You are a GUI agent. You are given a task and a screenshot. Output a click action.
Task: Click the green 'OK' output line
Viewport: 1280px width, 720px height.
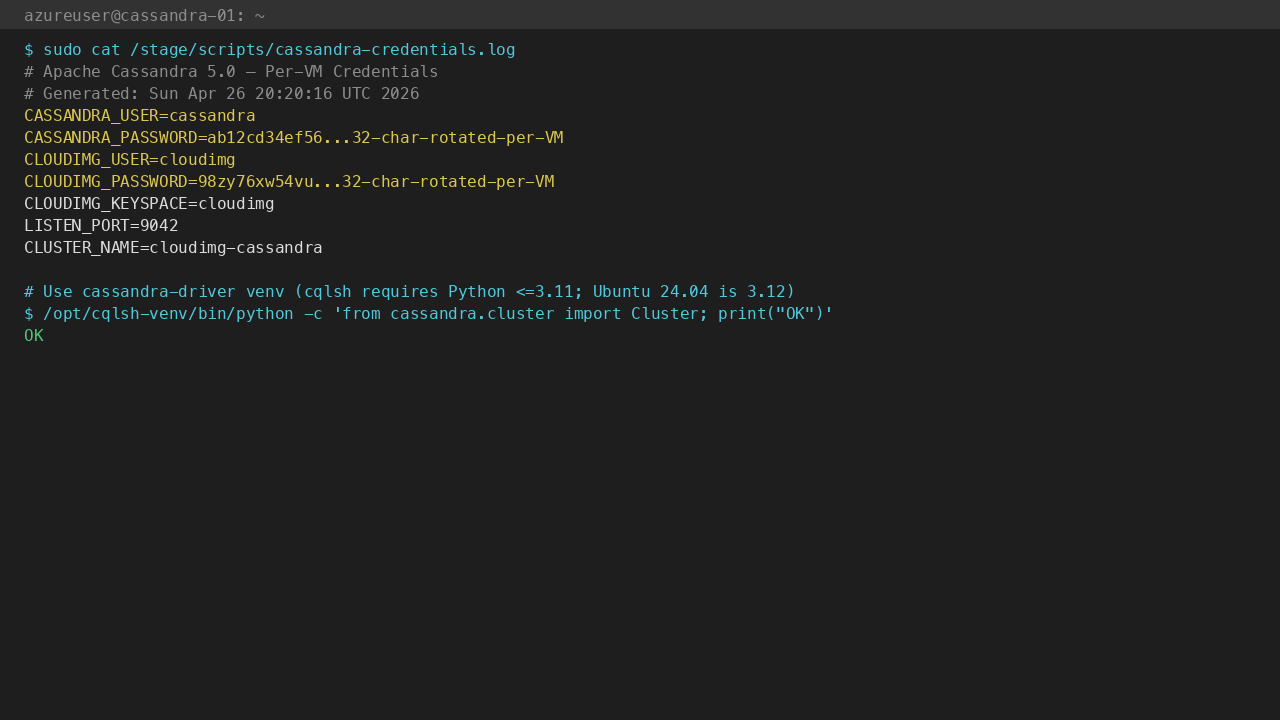click(34, 336)
